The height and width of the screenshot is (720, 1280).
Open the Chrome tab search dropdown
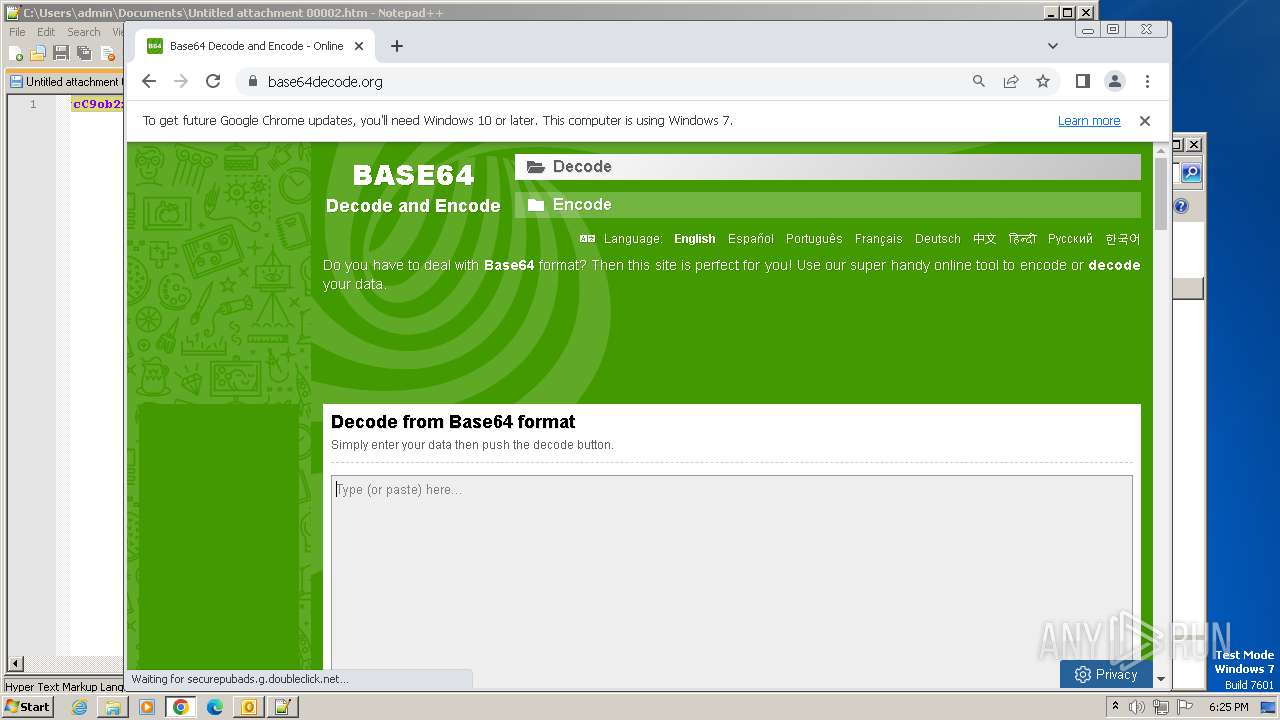click(1052, 46)
